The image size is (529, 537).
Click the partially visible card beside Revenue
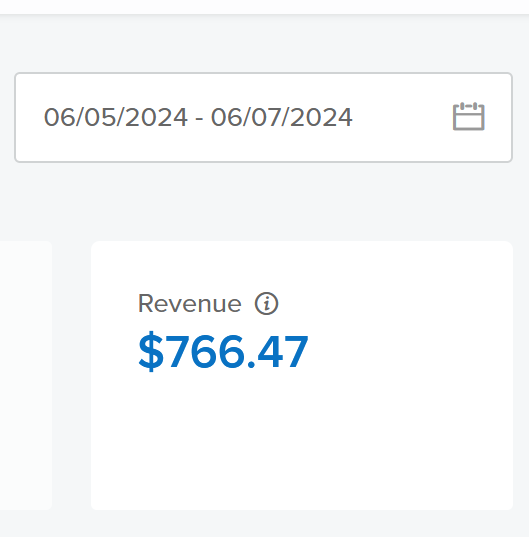point(26,375)
